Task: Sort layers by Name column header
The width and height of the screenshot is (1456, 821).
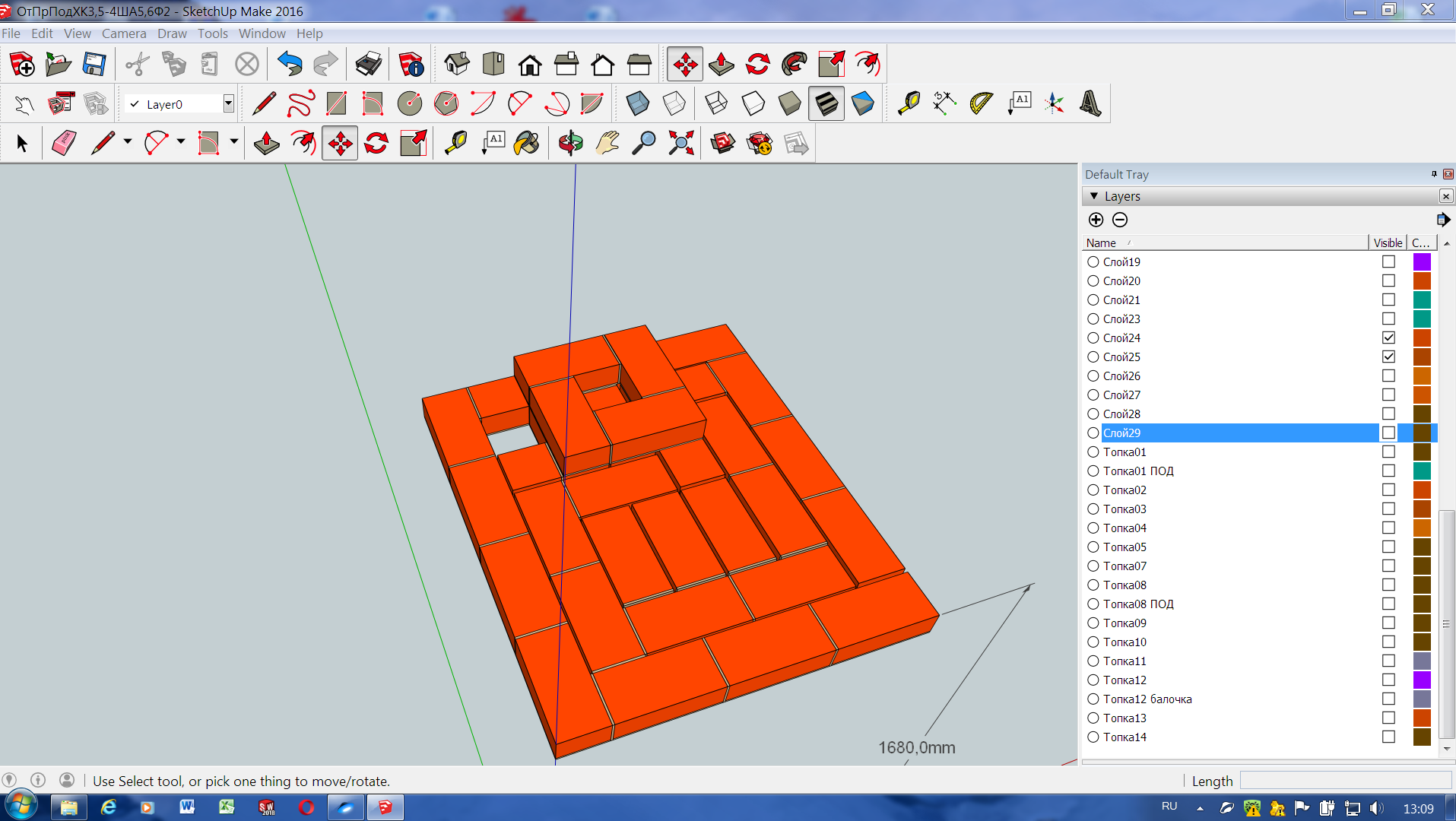Action: point(1101,242)
